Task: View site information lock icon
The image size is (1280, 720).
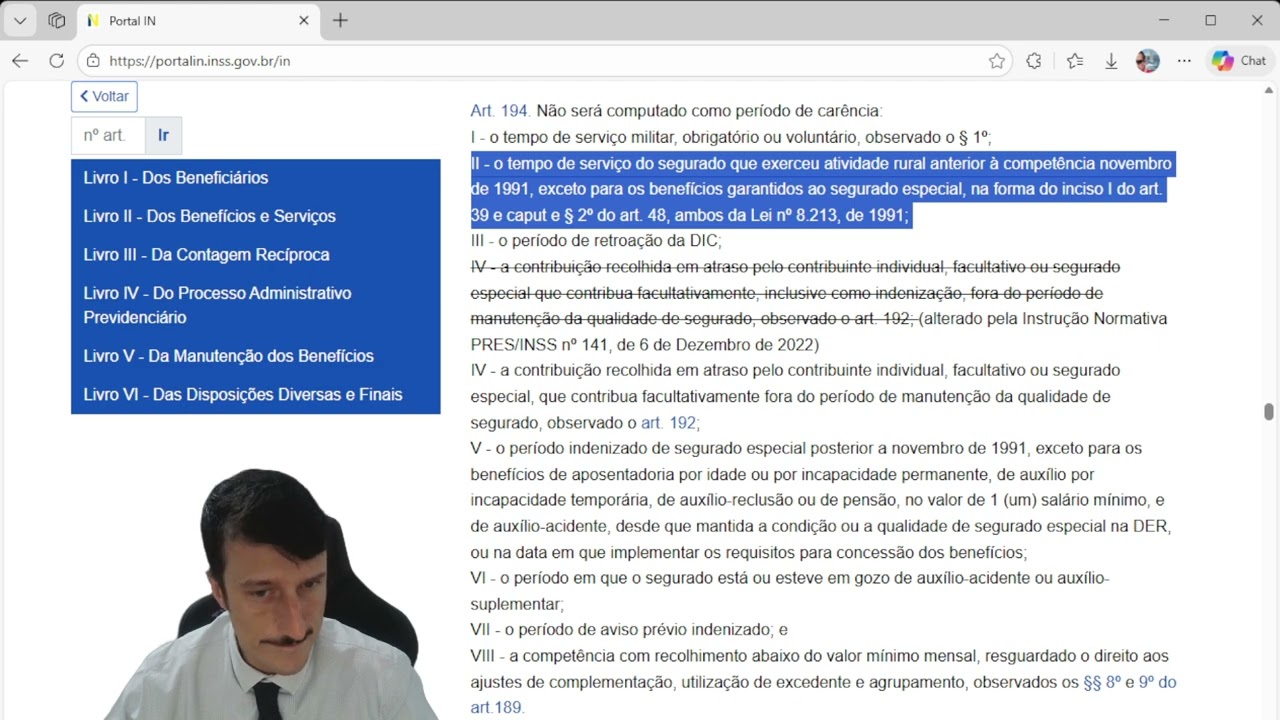Action: 93,61
